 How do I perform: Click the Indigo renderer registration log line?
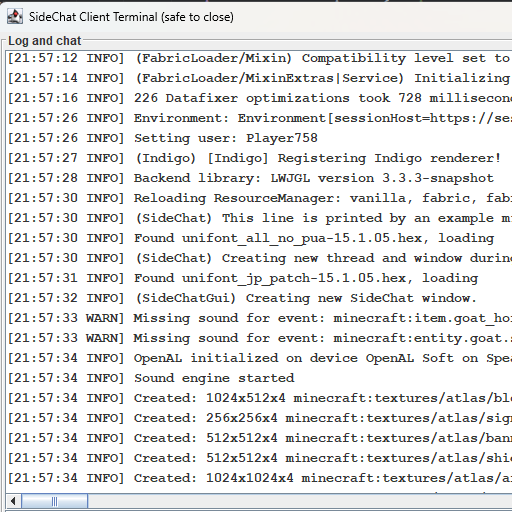pyautogui.click(x=254, y=158)
